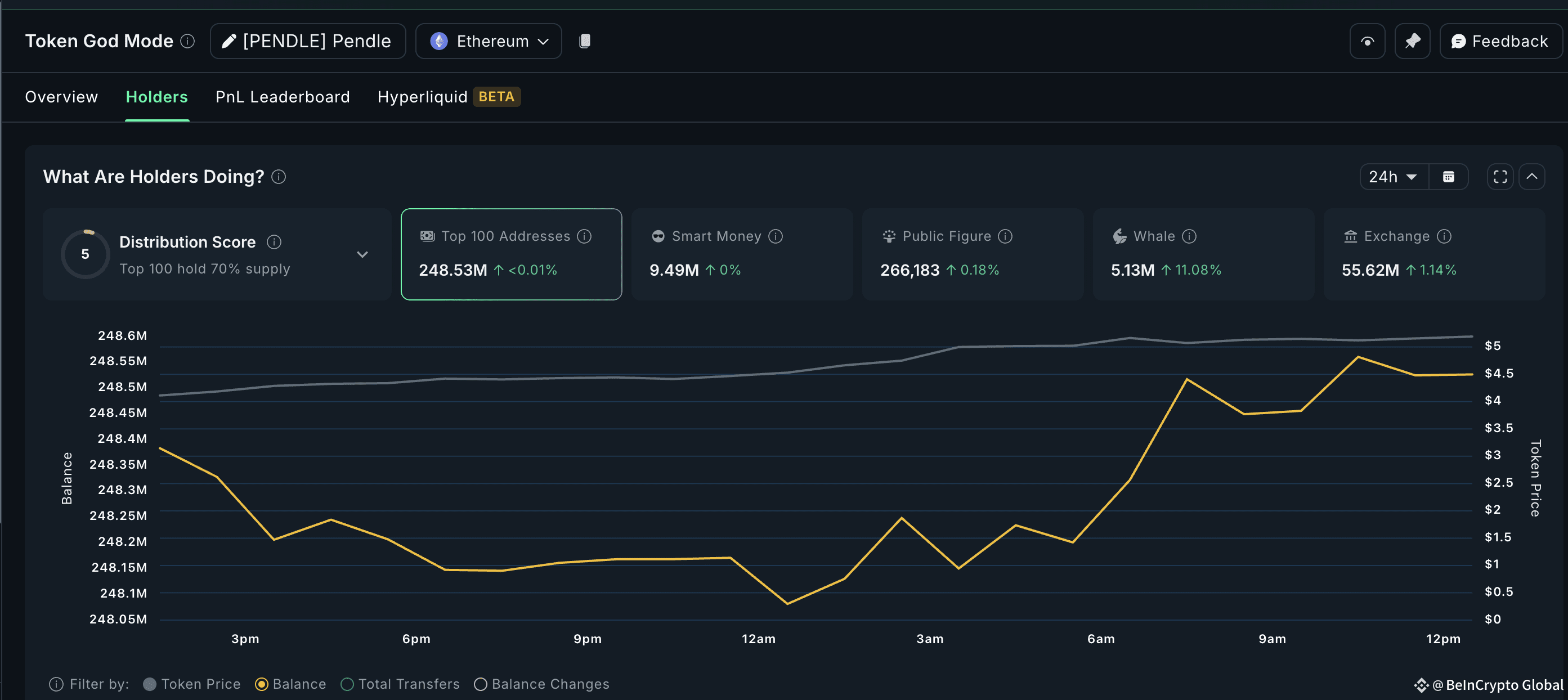Click the Filter by info icon
This screenshot has width=1568, height=700.
click(56, 685)
